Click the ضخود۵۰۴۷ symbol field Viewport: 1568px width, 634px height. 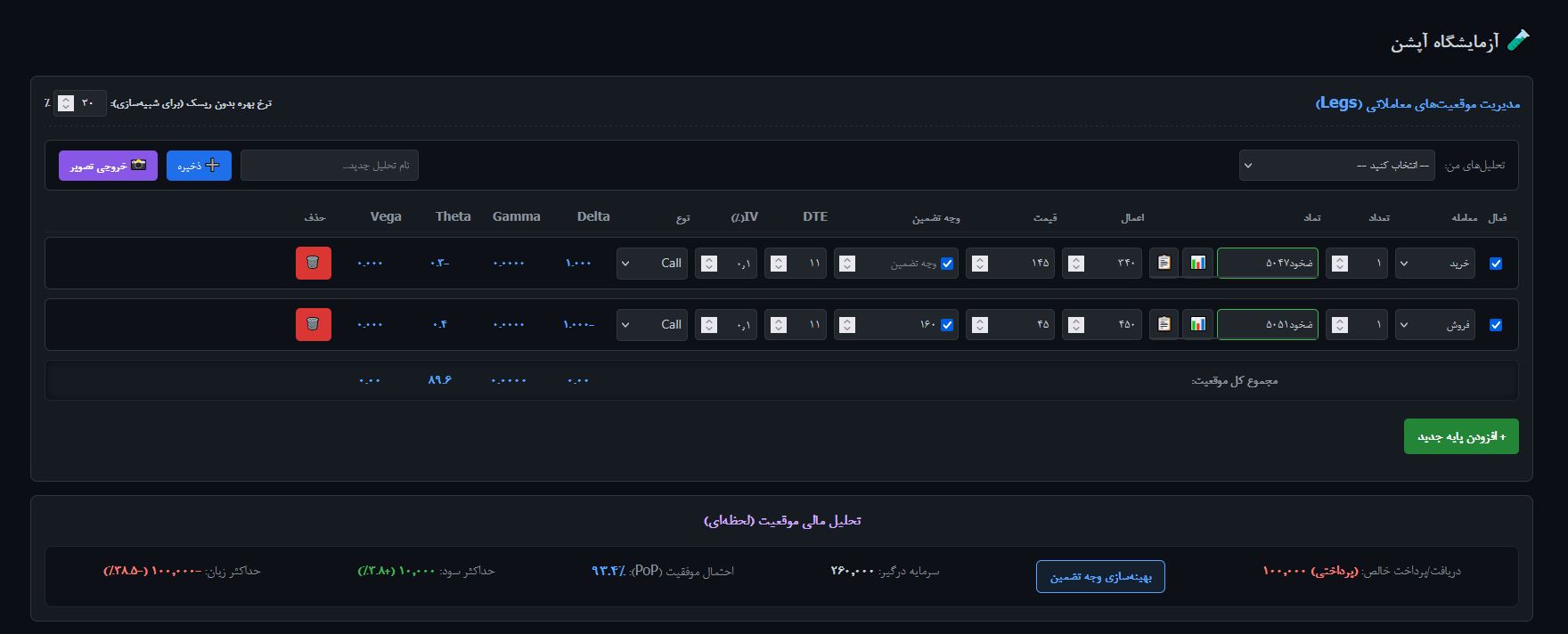click(1267, 264)
